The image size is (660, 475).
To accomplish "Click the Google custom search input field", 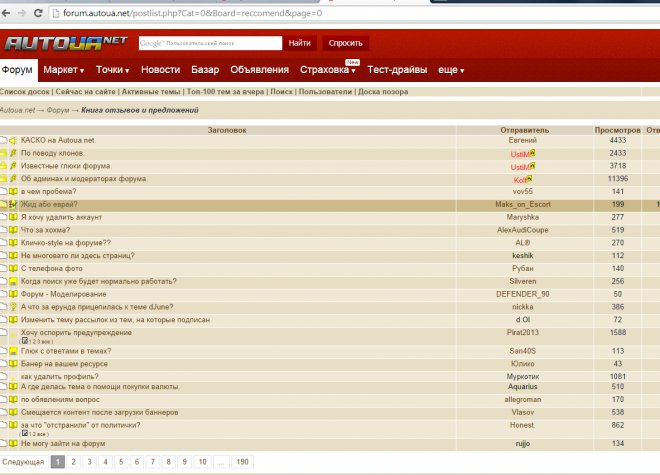I will pos(209,43).
